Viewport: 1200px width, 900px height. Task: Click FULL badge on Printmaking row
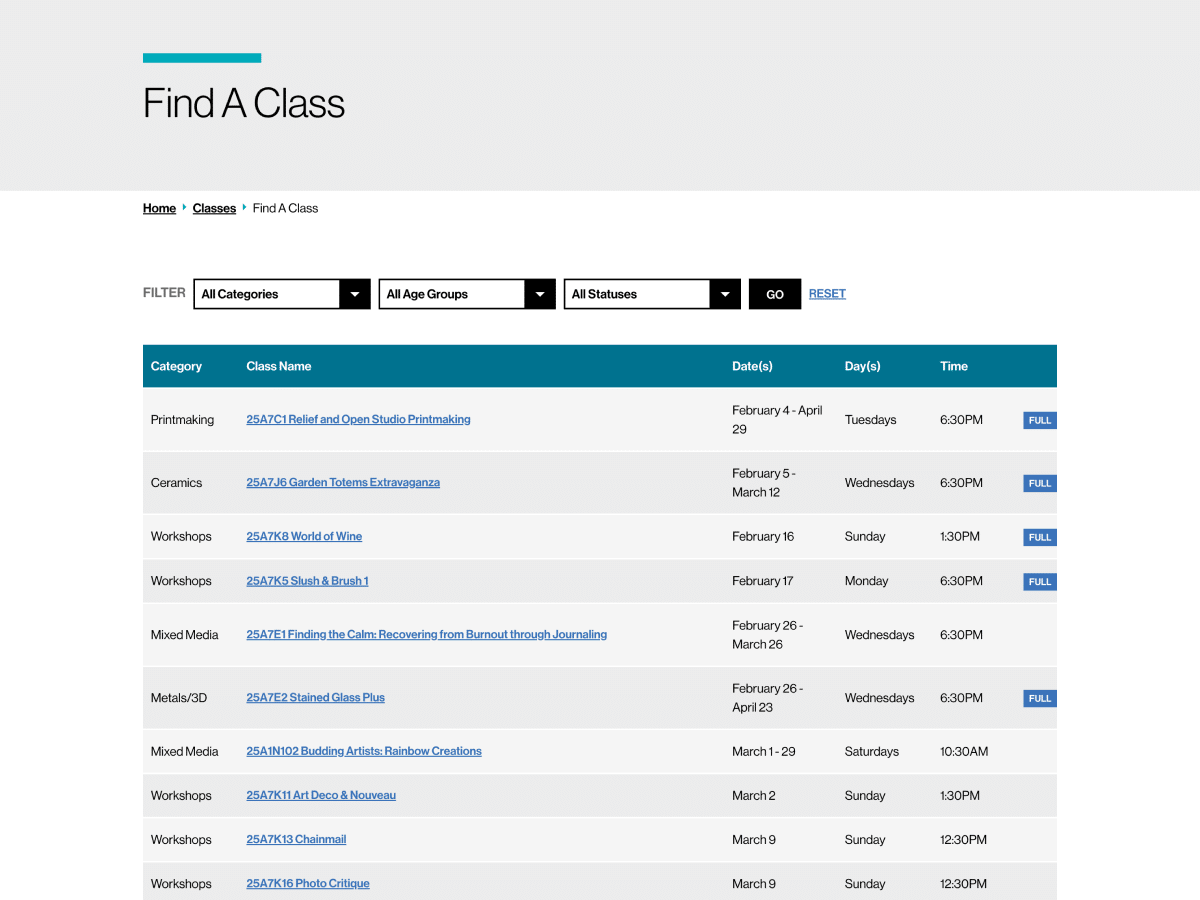click(1039, 421)
